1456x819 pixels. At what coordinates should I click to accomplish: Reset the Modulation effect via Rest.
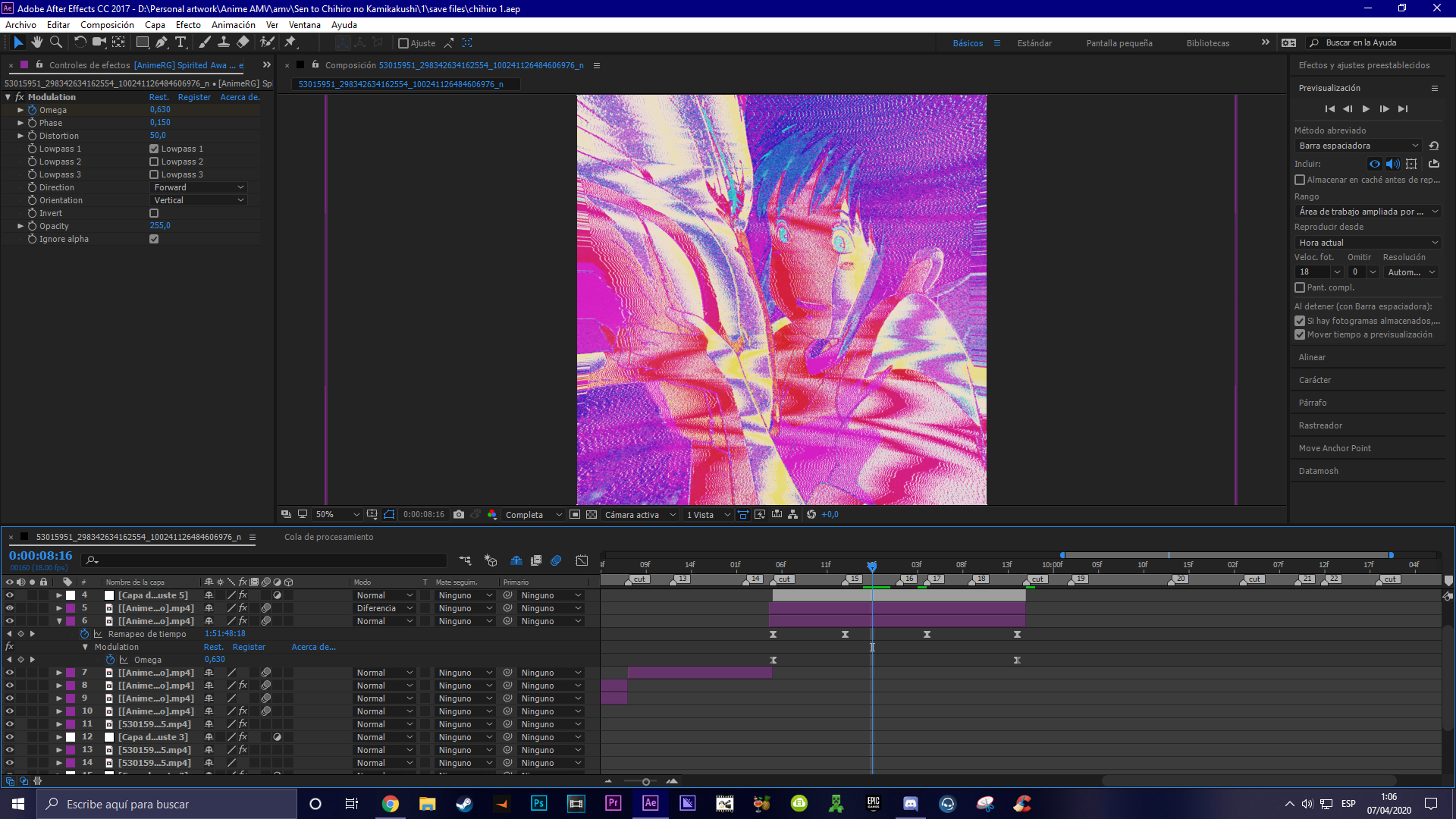click(x=158, y=97)
